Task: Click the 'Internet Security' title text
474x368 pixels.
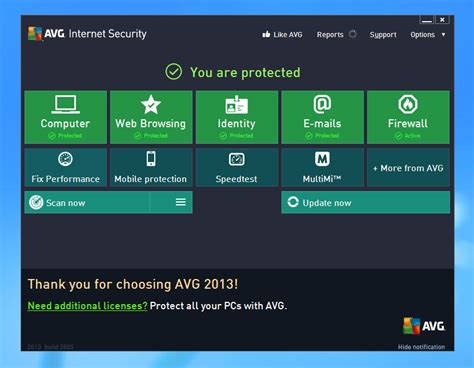Action: pos(108,34)
